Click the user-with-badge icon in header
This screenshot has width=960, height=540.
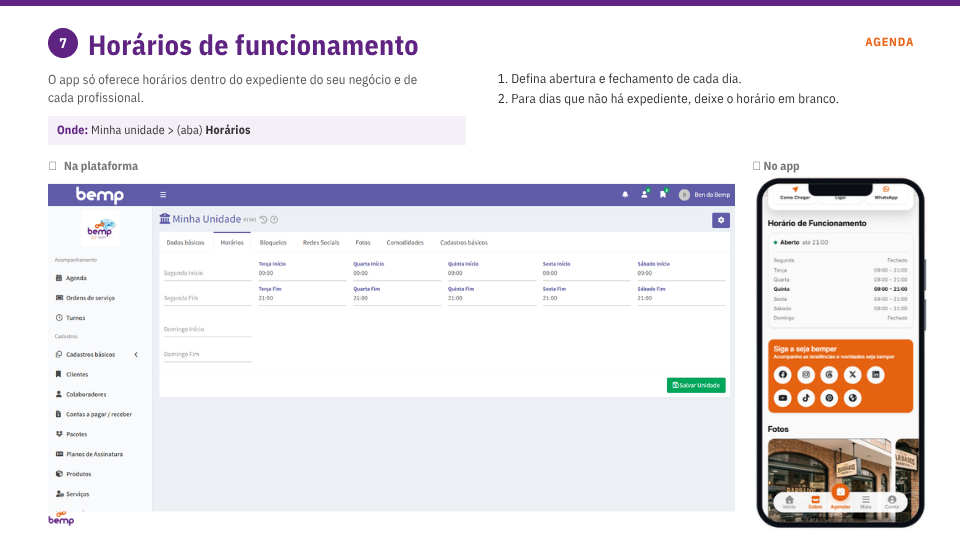click(x=644, y=194)
